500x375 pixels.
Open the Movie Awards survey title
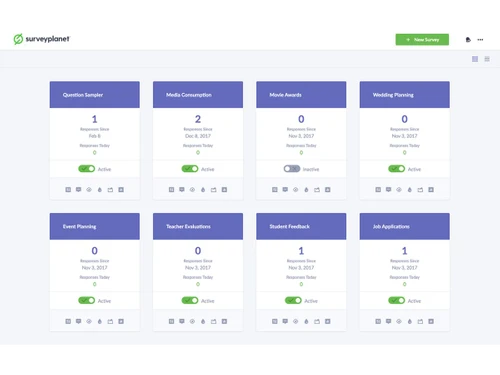[285, 95]
